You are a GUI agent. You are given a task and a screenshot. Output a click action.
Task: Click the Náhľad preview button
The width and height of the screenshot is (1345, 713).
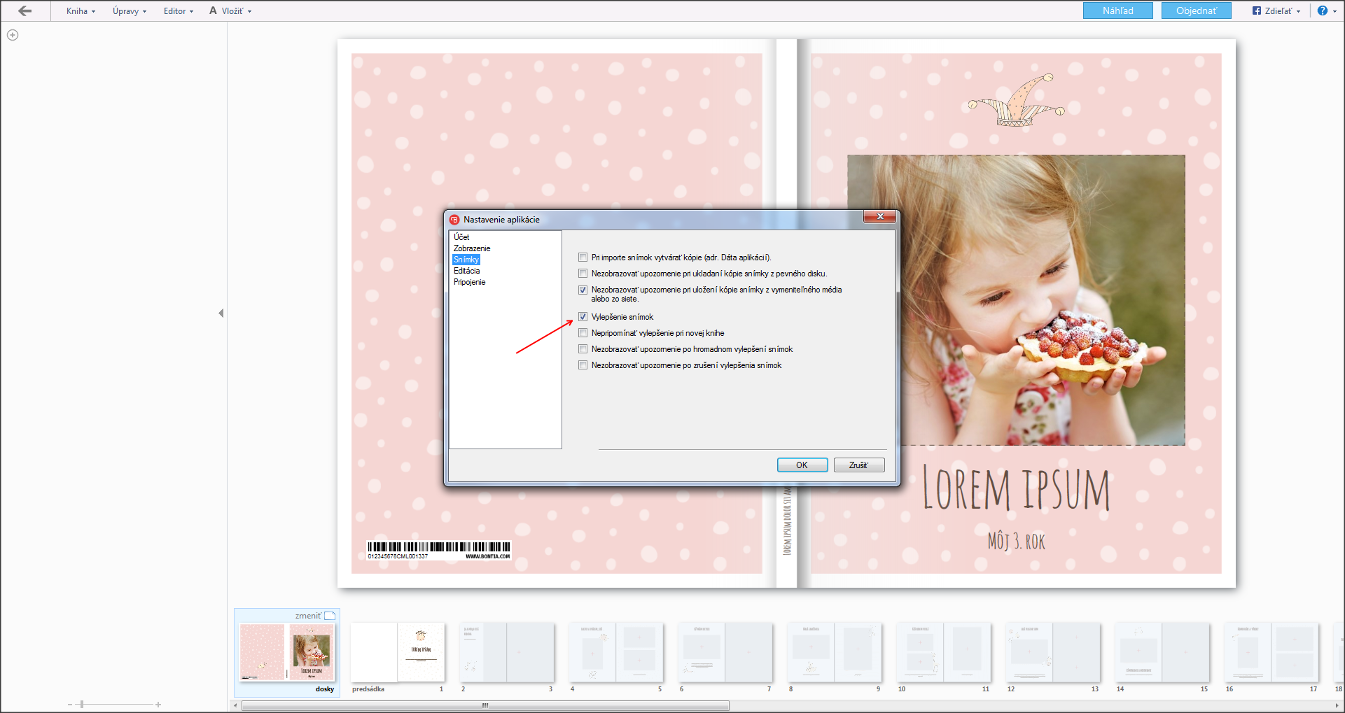pos(1118,11)
